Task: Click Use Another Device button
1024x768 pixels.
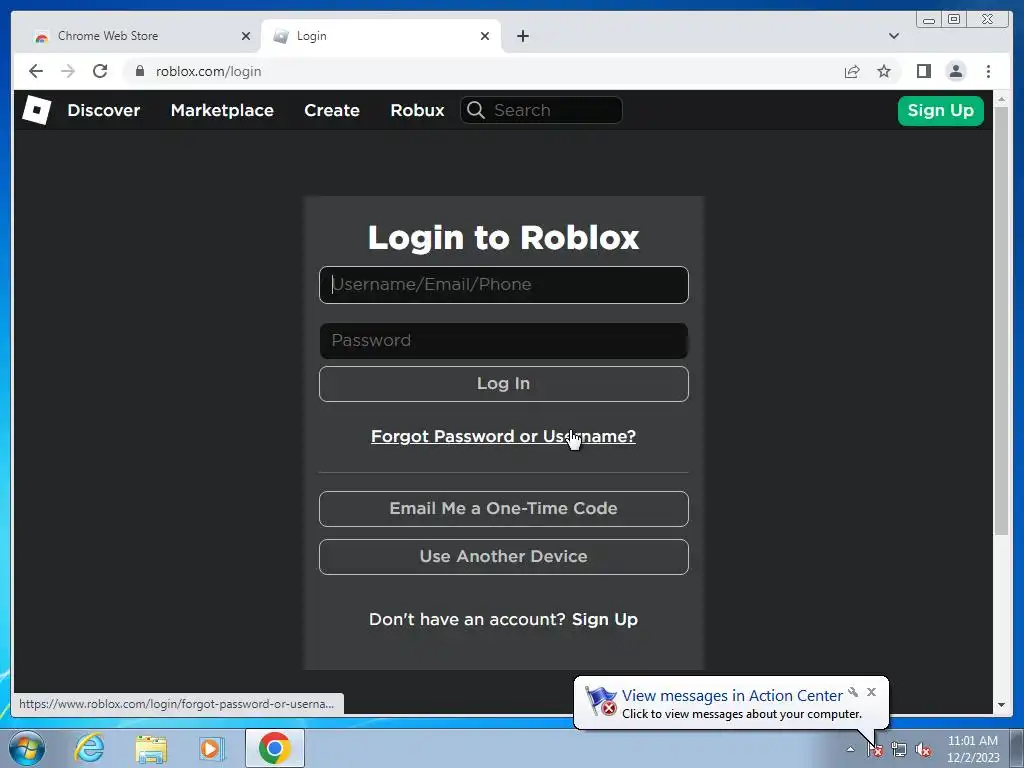Action: (x=504, y=556)
